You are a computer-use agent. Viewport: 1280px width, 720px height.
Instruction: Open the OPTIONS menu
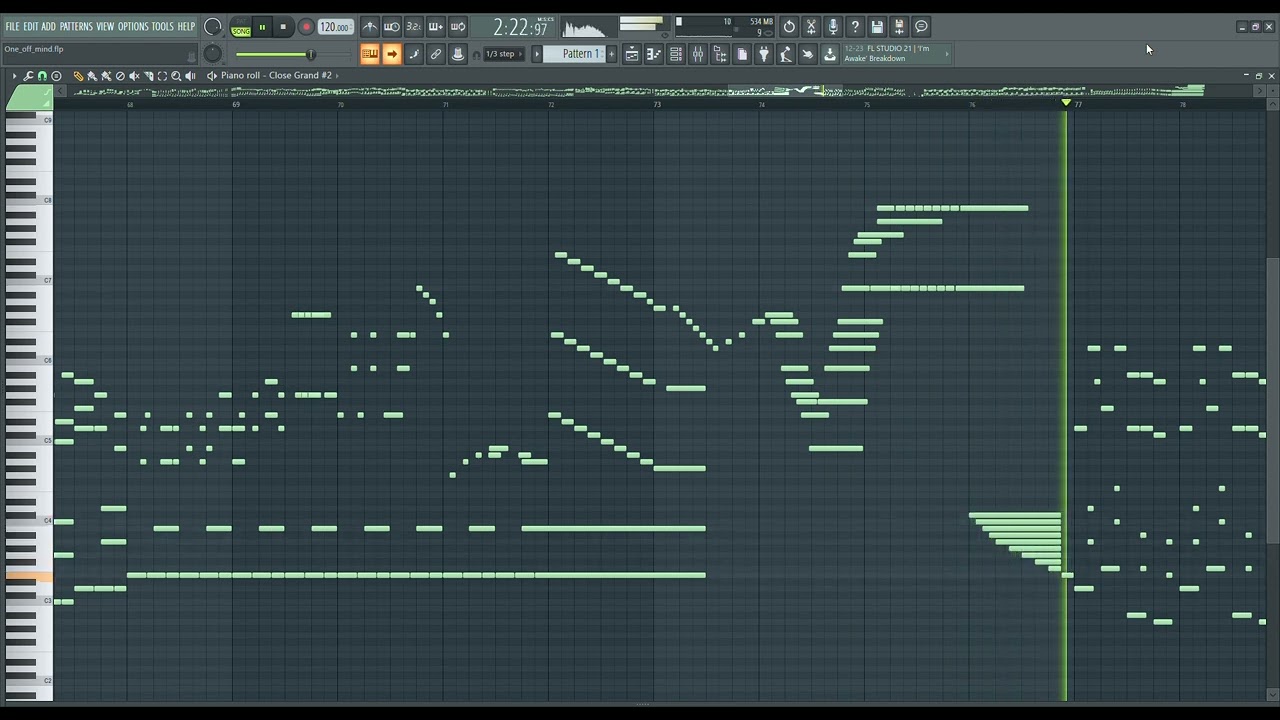[x=133, y=26]
